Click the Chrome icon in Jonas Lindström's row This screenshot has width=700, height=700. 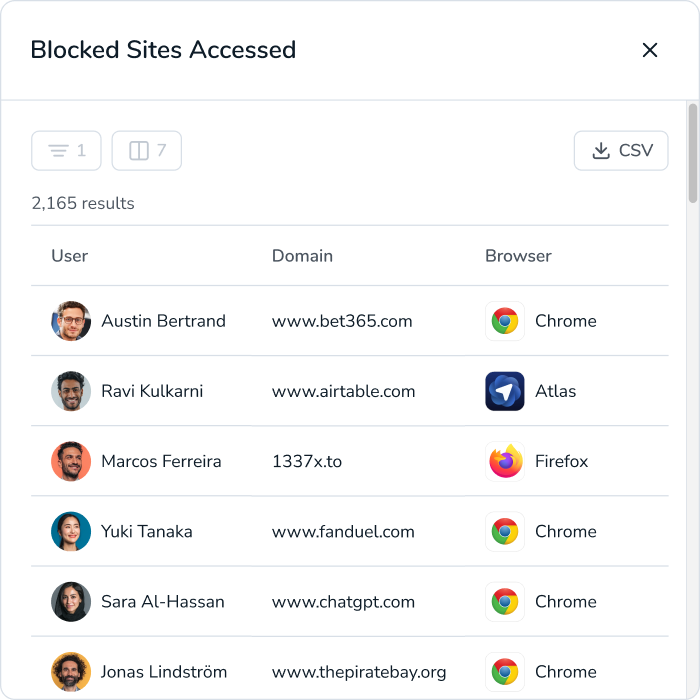[505, 671]
